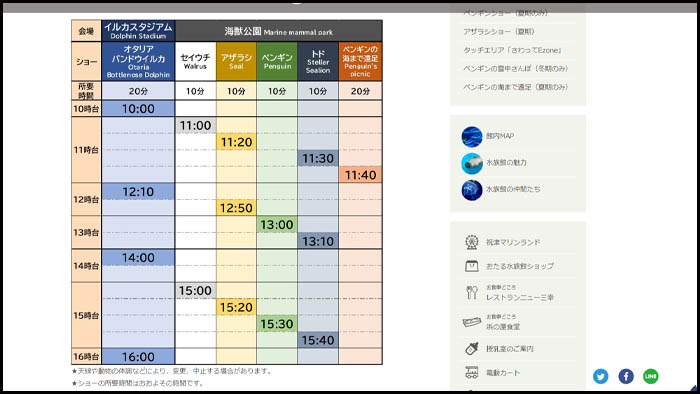Open the 海の屋食堂 tray icon
700x394 pixels.
tap(471, 322)
